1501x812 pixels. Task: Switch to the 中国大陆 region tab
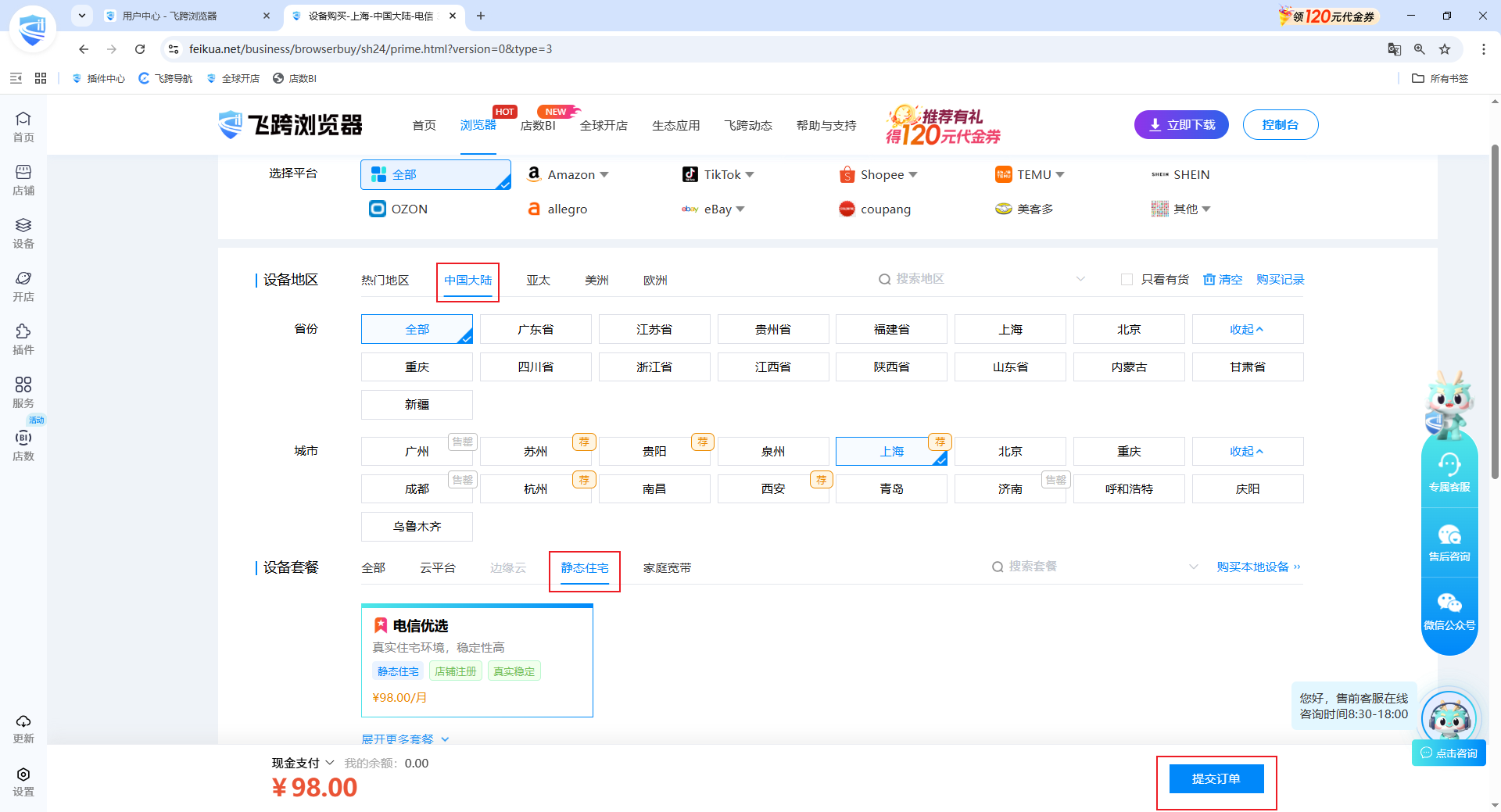tap(468, 281)
